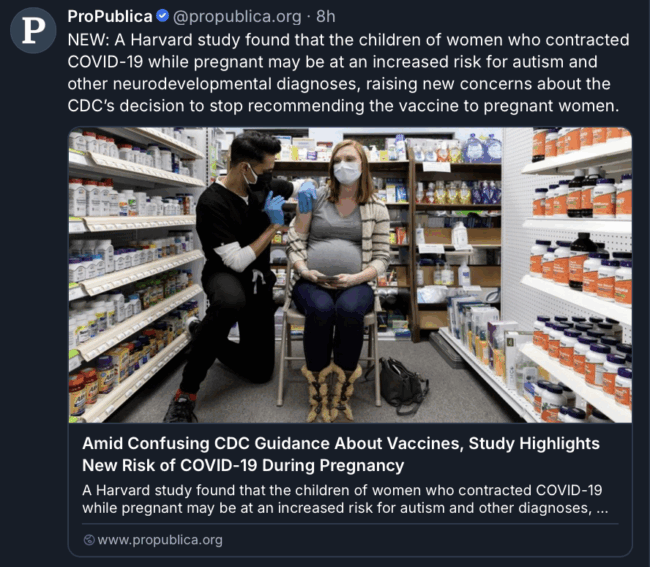
Task: Click post text line mentioning "CDC's decision"
Action: (343, 106)
